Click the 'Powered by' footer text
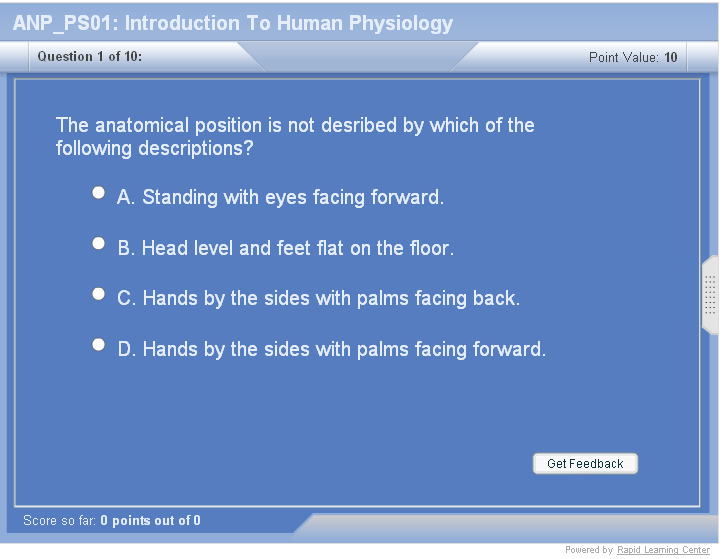Image resolution: width=724 pixels, height=559 pixels. click(588, 550)
